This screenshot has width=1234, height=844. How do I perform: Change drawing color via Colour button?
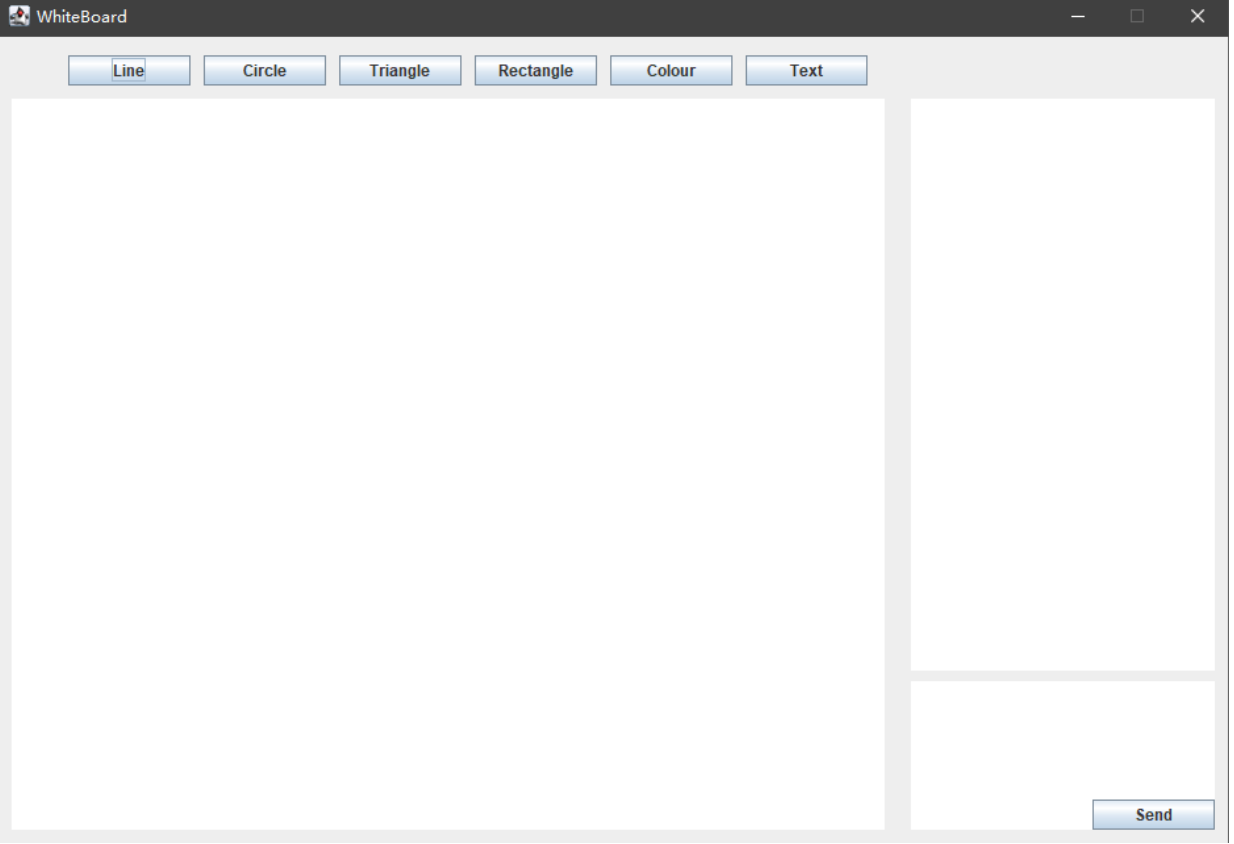672,70
